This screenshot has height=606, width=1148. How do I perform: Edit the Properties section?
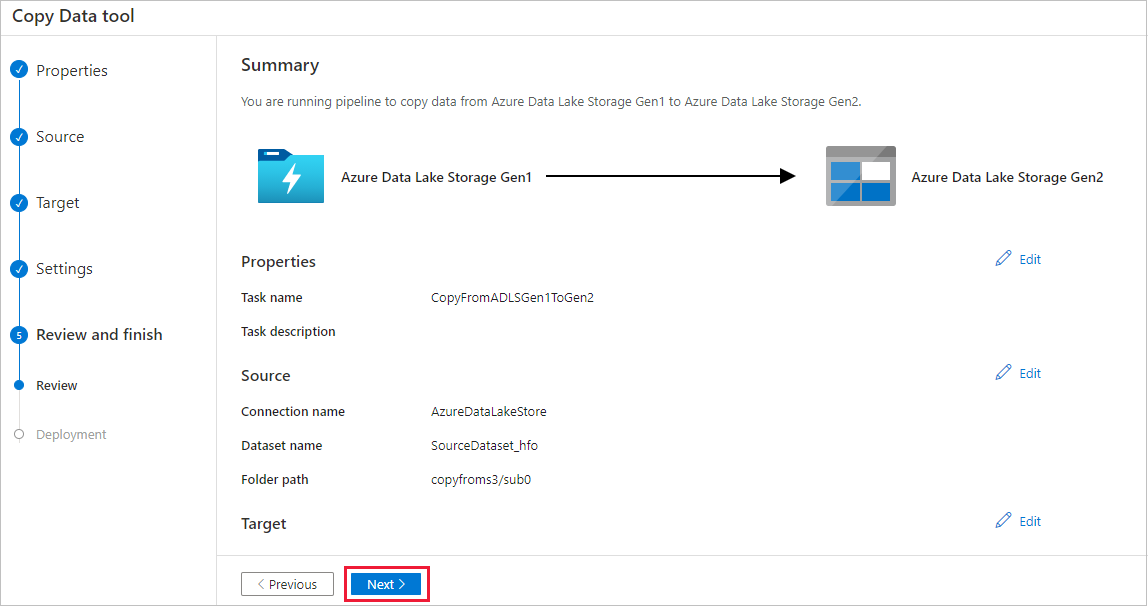point(1029,259)
